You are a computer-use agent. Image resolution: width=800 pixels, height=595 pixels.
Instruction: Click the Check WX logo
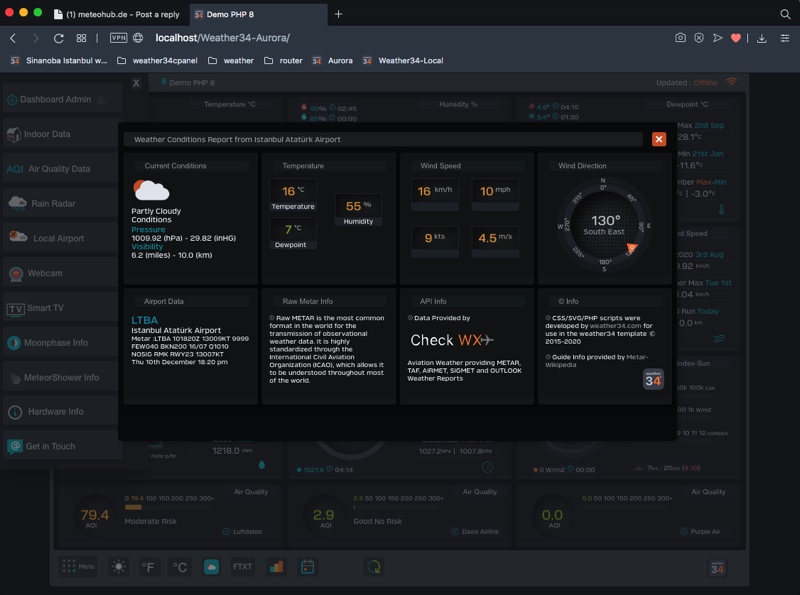pos(452,340)
